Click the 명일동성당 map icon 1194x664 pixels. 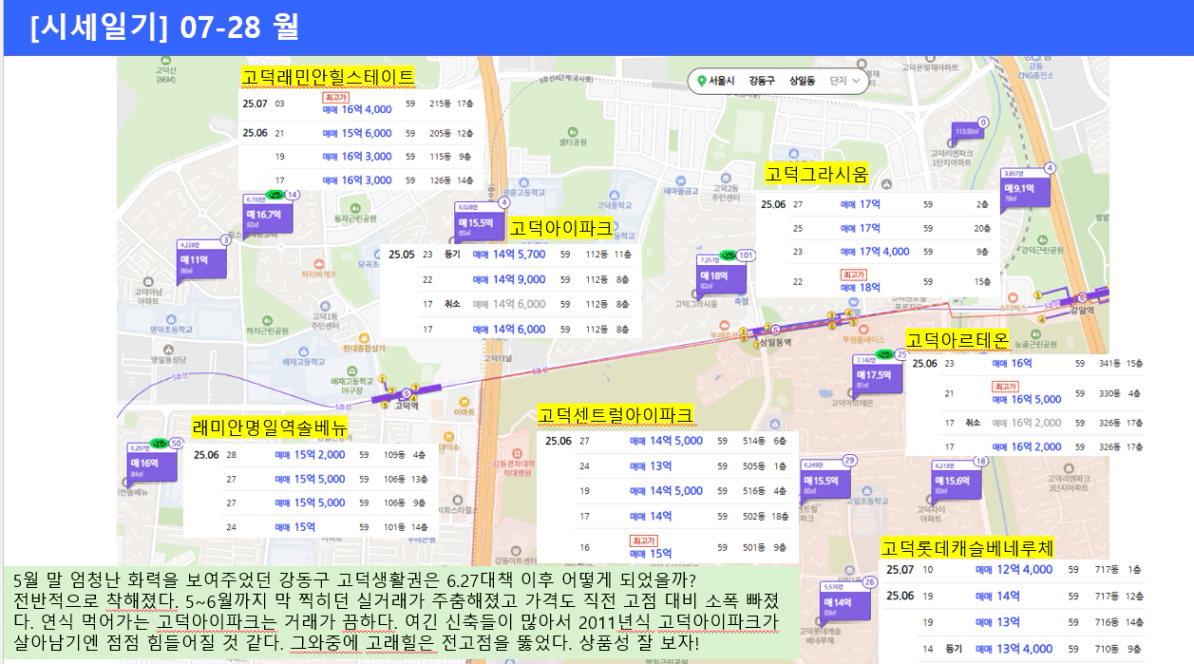click(x=168, y=350)
